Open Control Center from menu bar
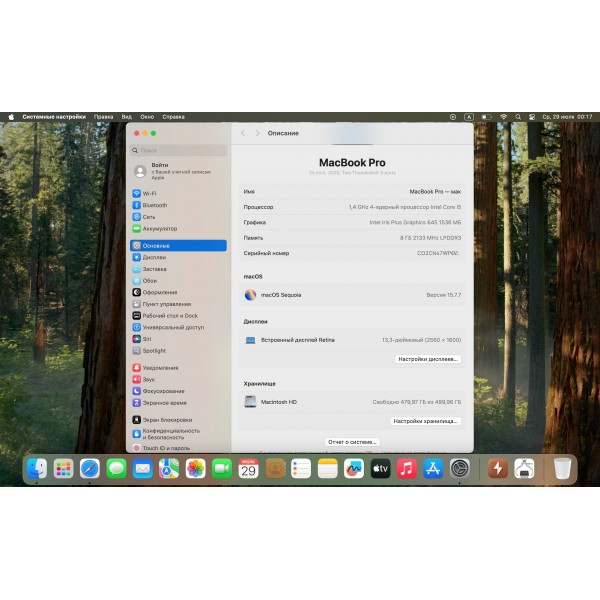This screenshot has width=600, height=600. (x=532, y=117)
